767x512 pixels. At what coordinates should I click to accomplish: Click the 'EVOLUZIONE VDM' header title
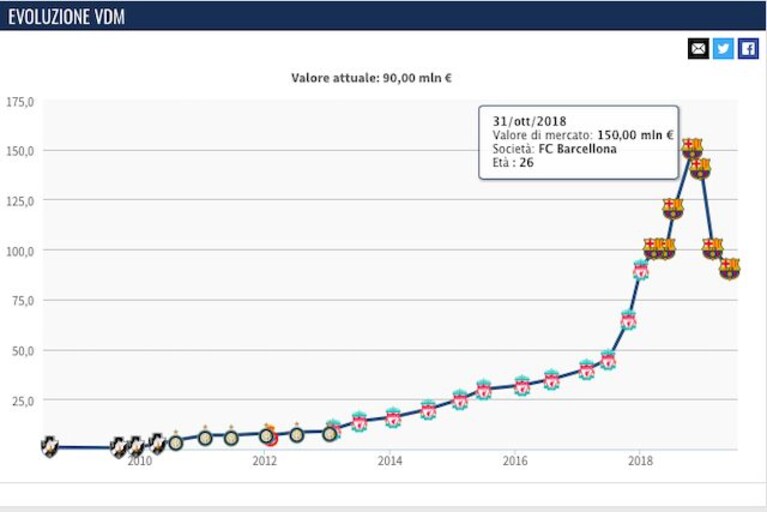click(67, 17)
